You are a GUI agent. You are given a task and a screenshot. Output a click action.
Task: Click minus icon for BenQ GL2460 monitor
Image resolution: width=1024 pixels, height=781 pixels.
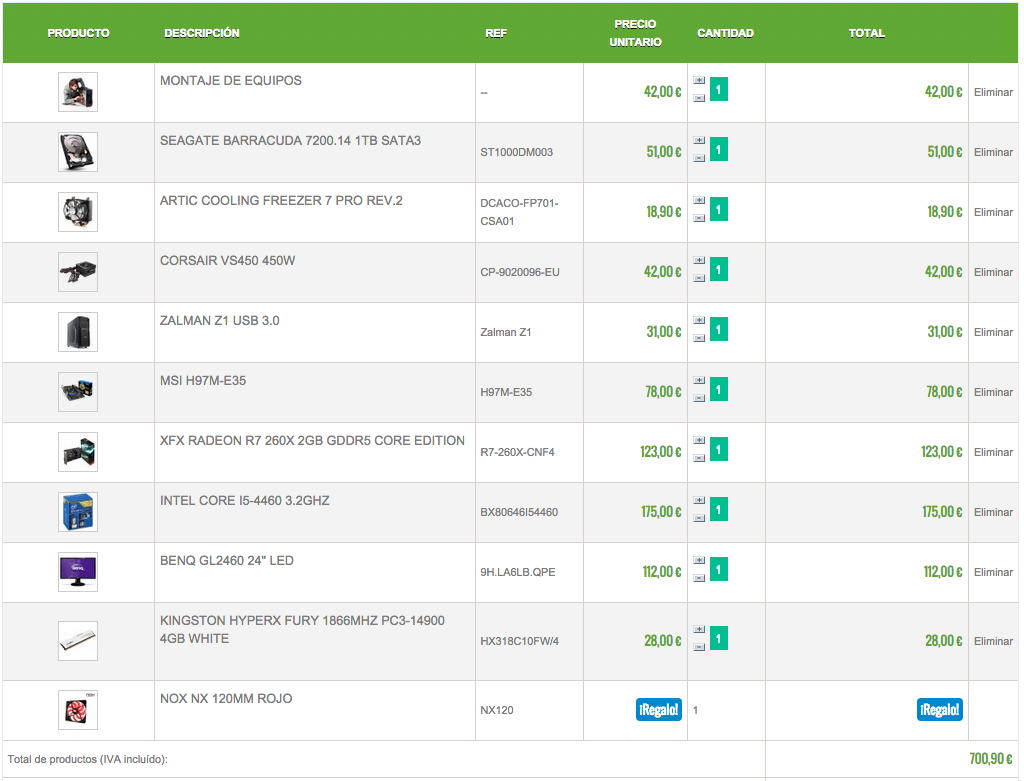click(699, 579)
